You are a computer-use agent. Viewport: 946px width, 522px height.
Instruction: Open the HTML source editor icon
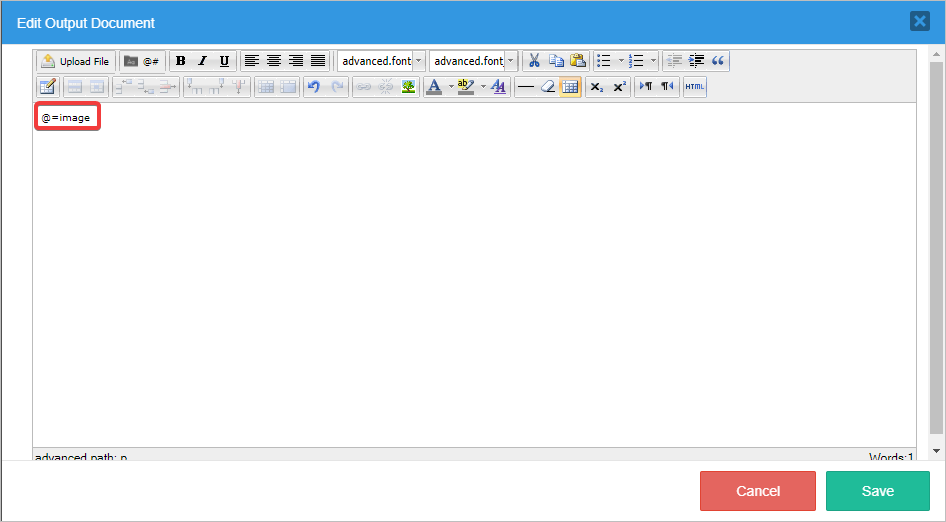[694, 87]
